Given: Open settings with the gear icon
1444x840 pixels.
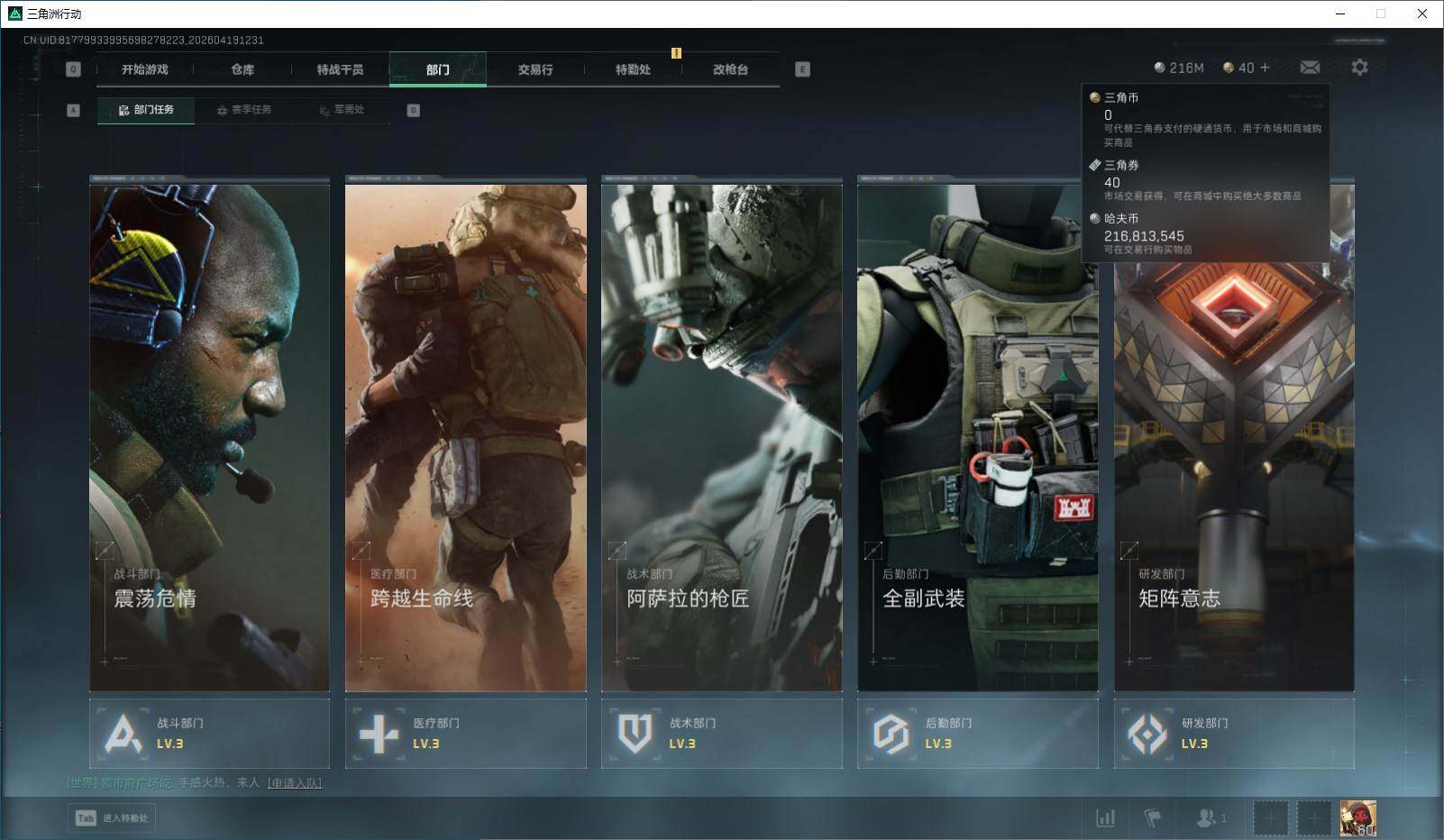Looking at the screenshot, I should [1359, 68].
